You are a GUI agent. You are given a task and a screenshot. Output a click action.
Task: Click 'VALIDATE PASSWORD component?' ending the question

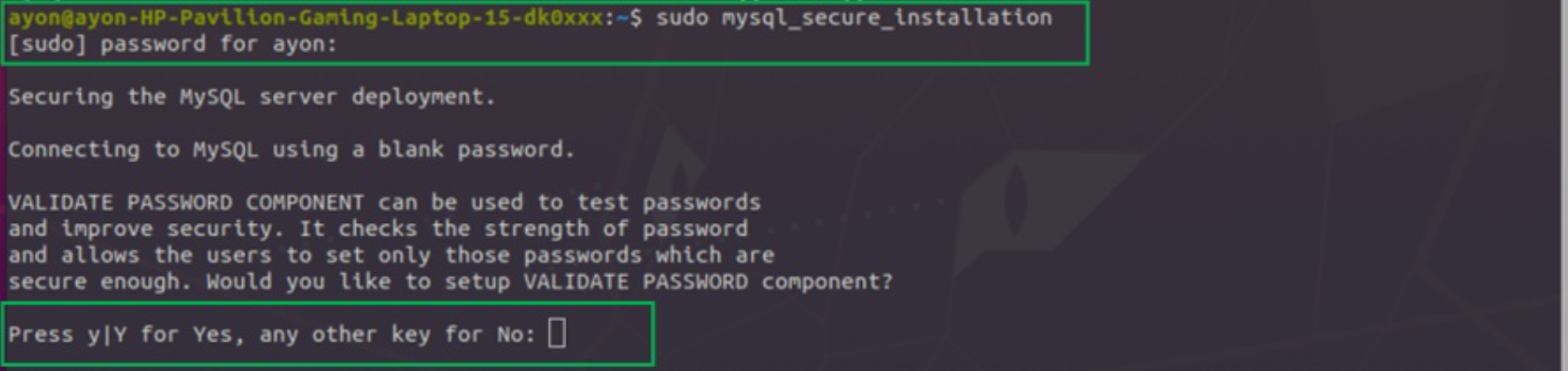click(708, 282)
